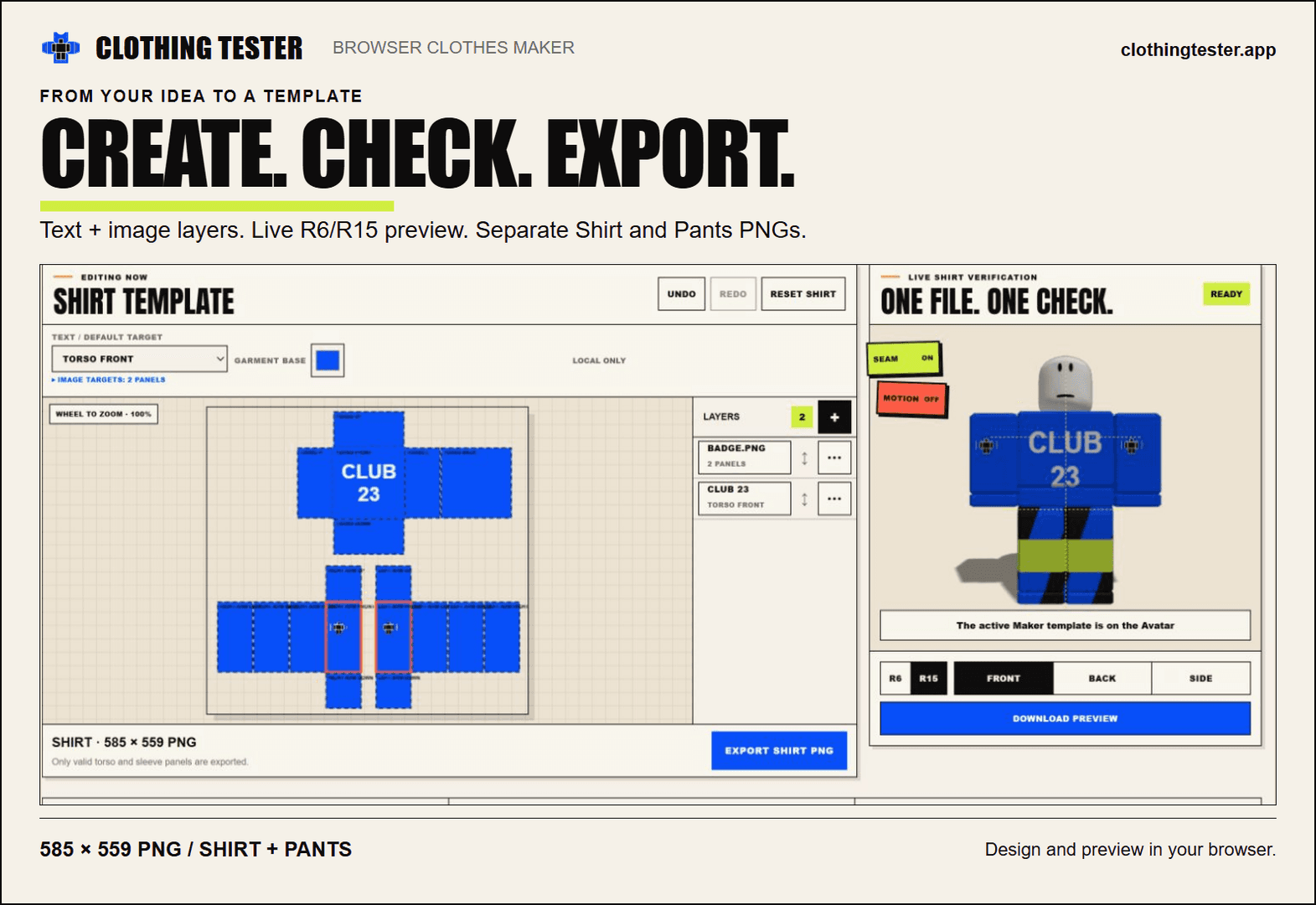Click DOWNLOAD PREVIEW button
Image resolution: width=1316 pixels, height=905 pixels.
tap(1065, 718)
